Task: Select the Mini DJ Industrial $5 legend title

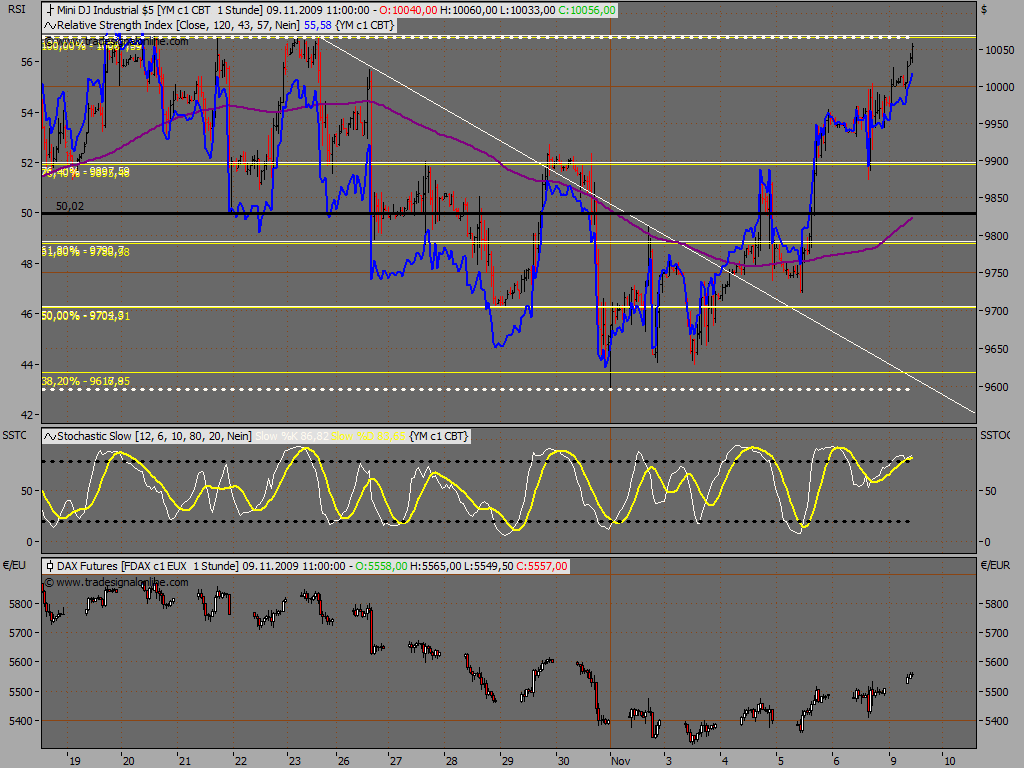Action: click(x=105, y=10)
